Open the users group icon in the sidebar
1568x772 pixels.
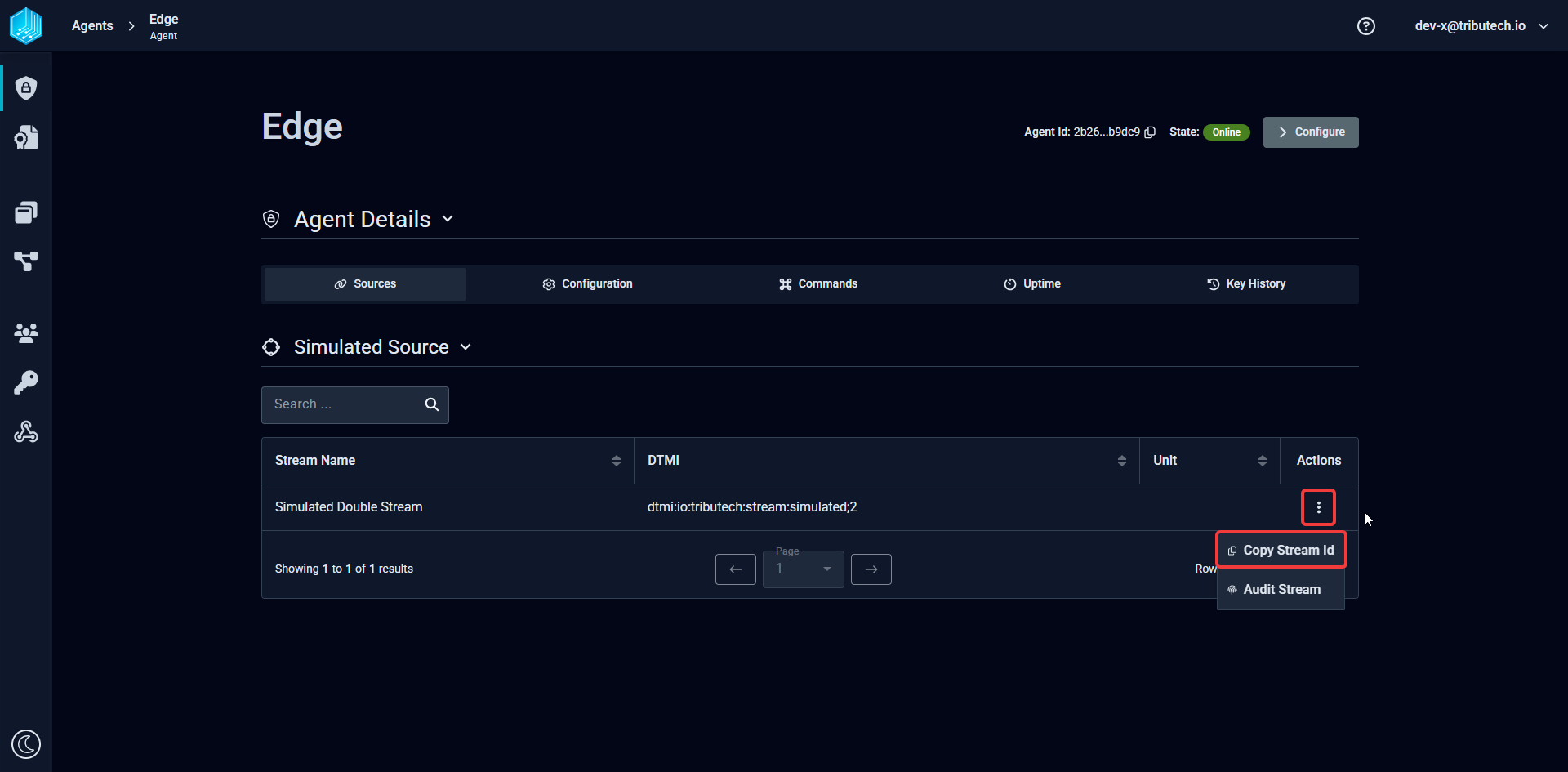point(26,332)
